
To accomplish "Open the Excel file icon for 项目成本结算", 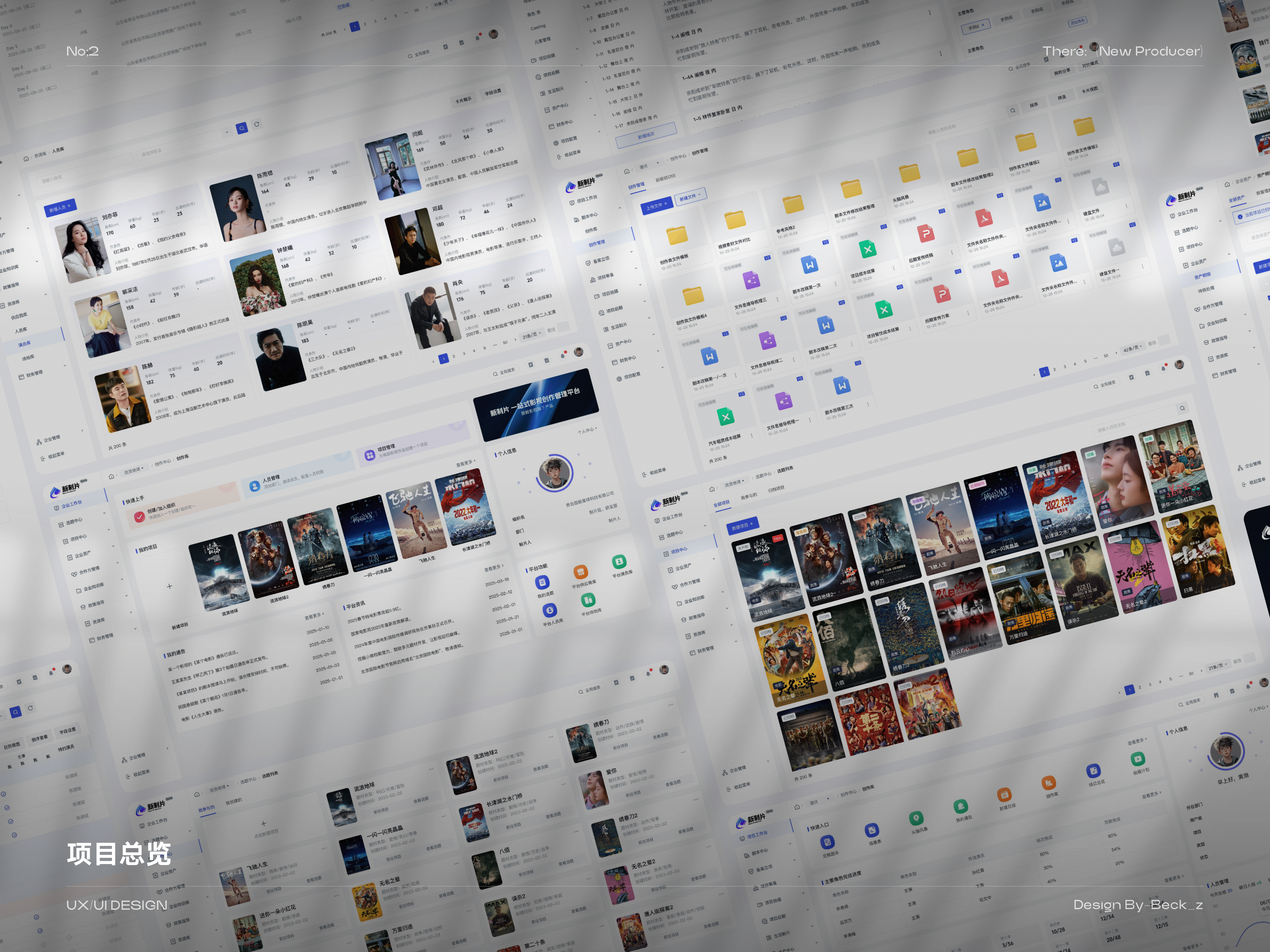I will point(868,249).
